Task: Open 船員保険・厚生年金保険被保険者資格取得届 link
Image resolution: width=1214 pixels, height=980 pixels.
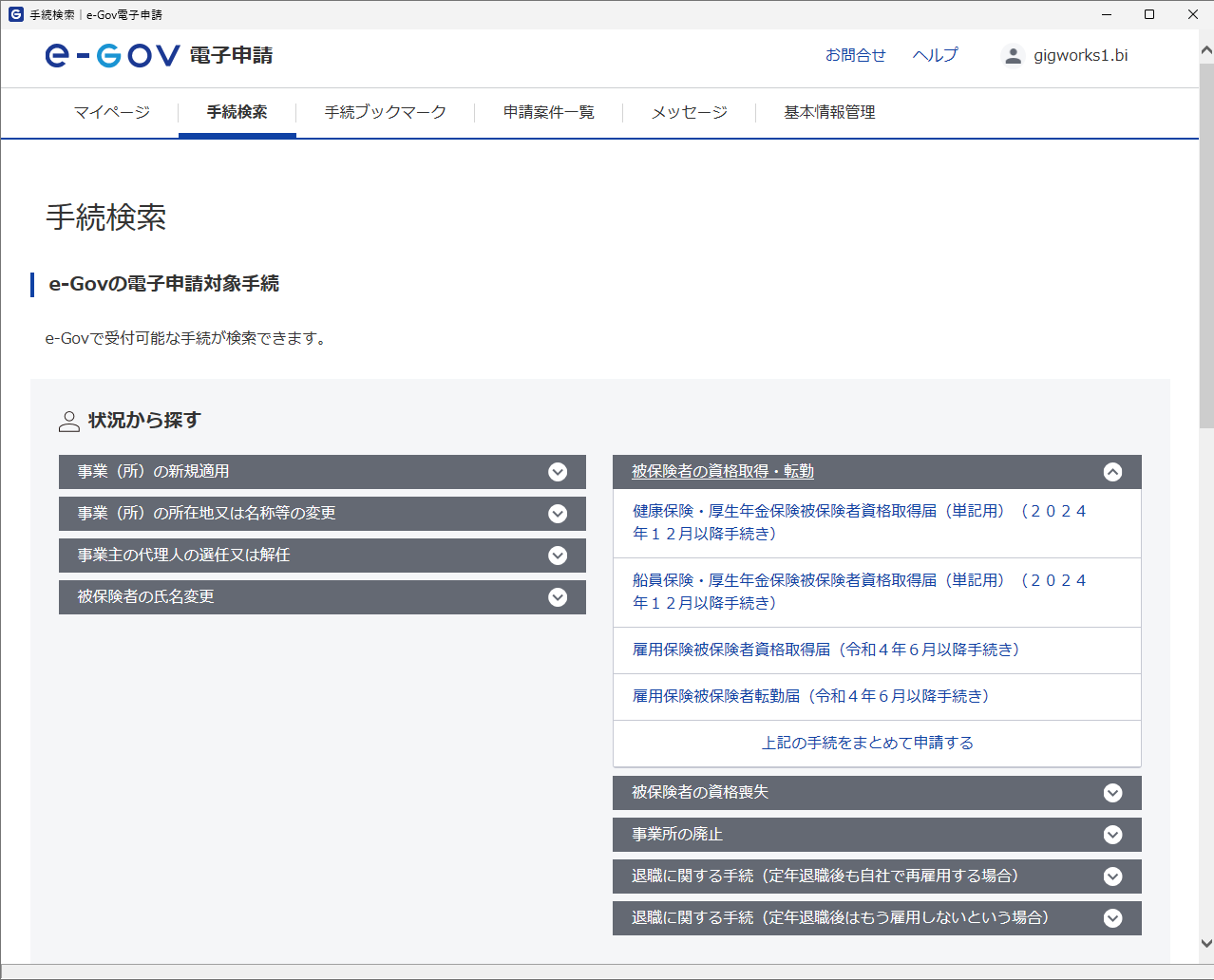Action: [x=860, y=592]
